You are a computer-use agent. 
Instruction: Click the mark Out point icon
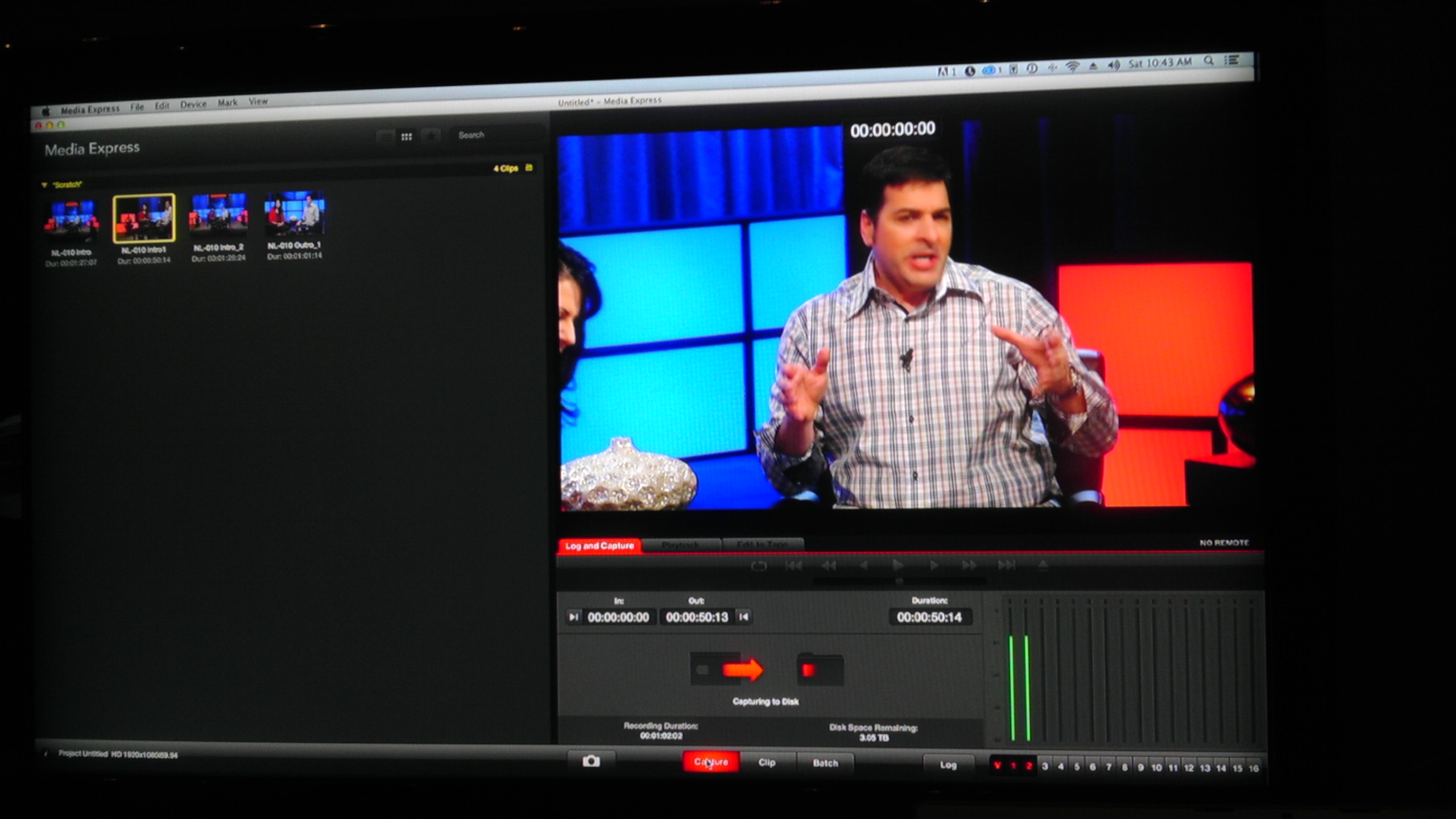pyautogui.click(x=743, y=617)
